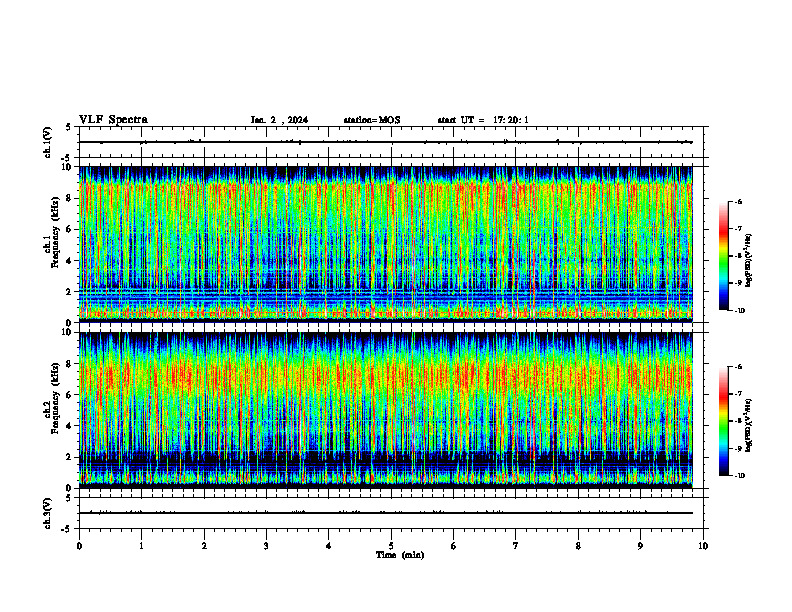Click the ch.1 spectrogram color scale bar
792x612 pixels.
coord(723,256)
